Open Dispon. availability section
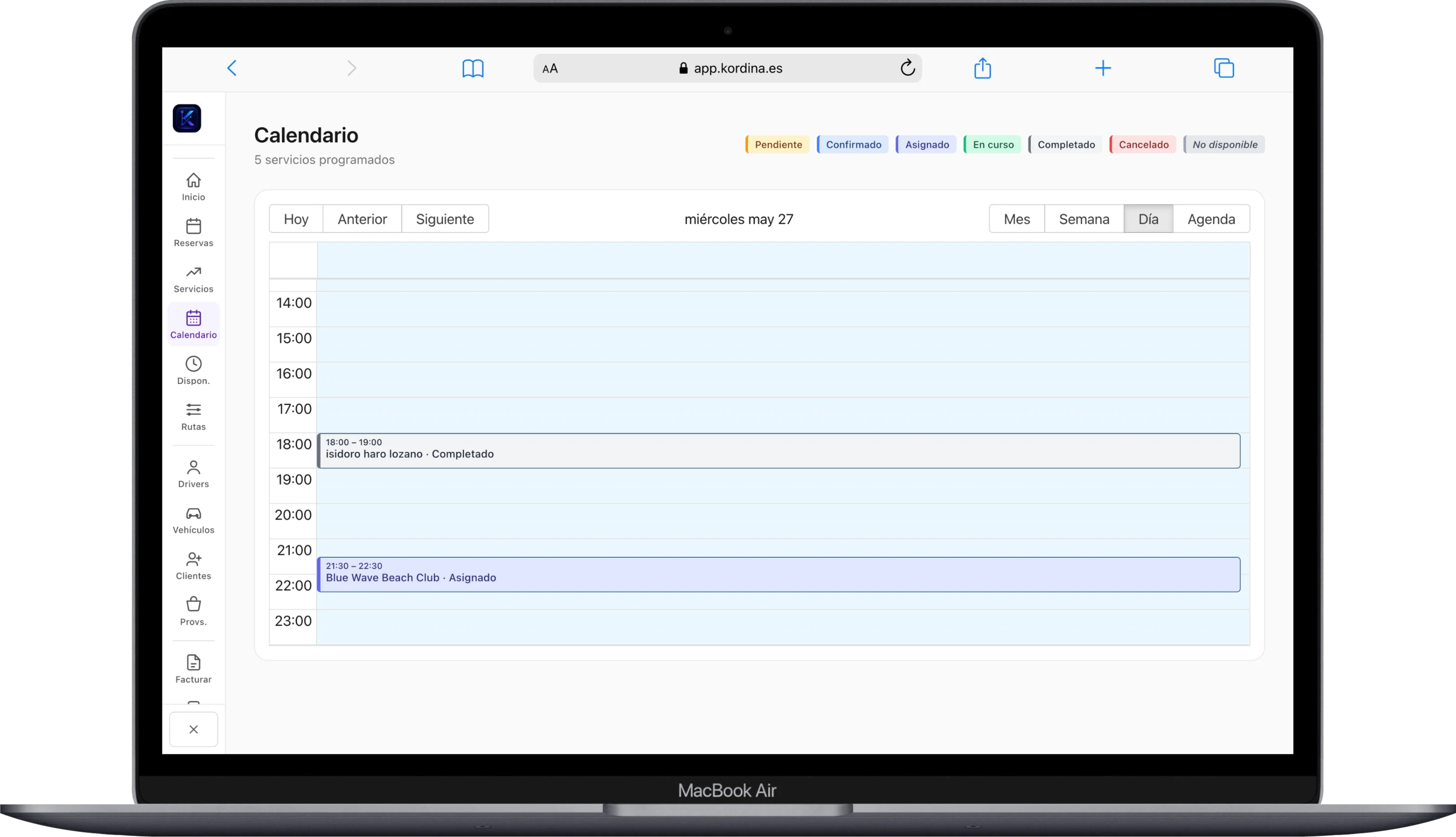The width and height of the screenshot is (1456, 837). (x=194, y=371)
